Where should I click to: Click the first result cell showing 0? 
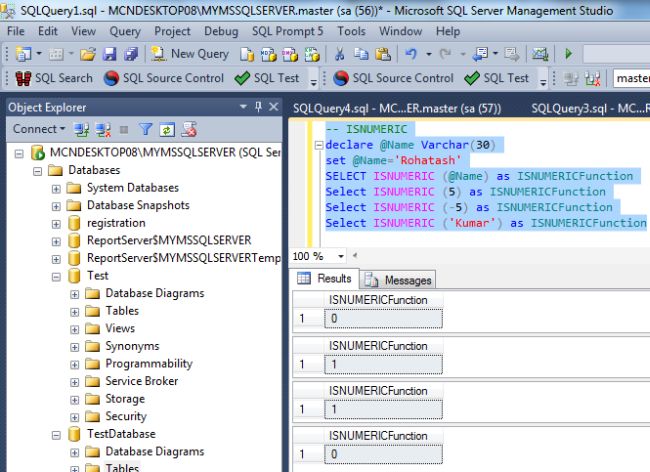click(383, 318)
